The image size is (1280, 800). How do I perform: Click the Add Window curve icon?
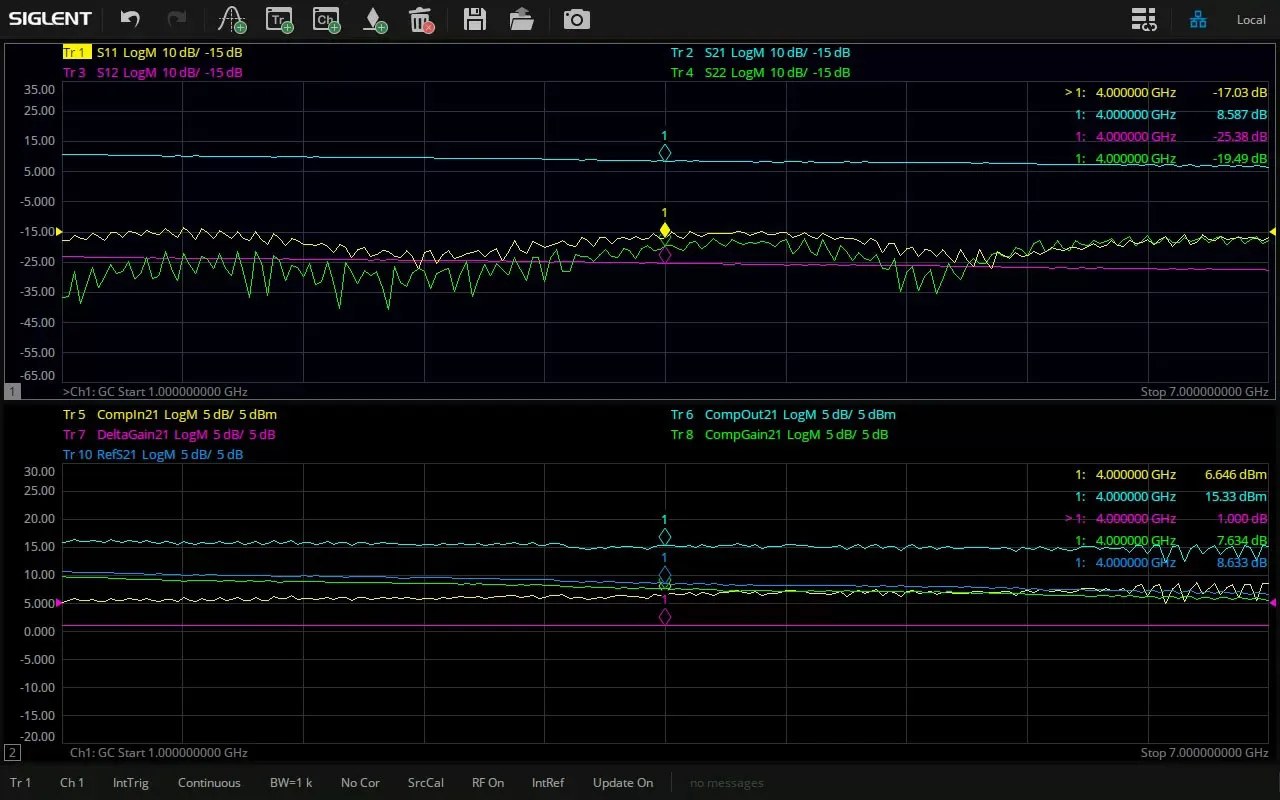pos(231,19)
